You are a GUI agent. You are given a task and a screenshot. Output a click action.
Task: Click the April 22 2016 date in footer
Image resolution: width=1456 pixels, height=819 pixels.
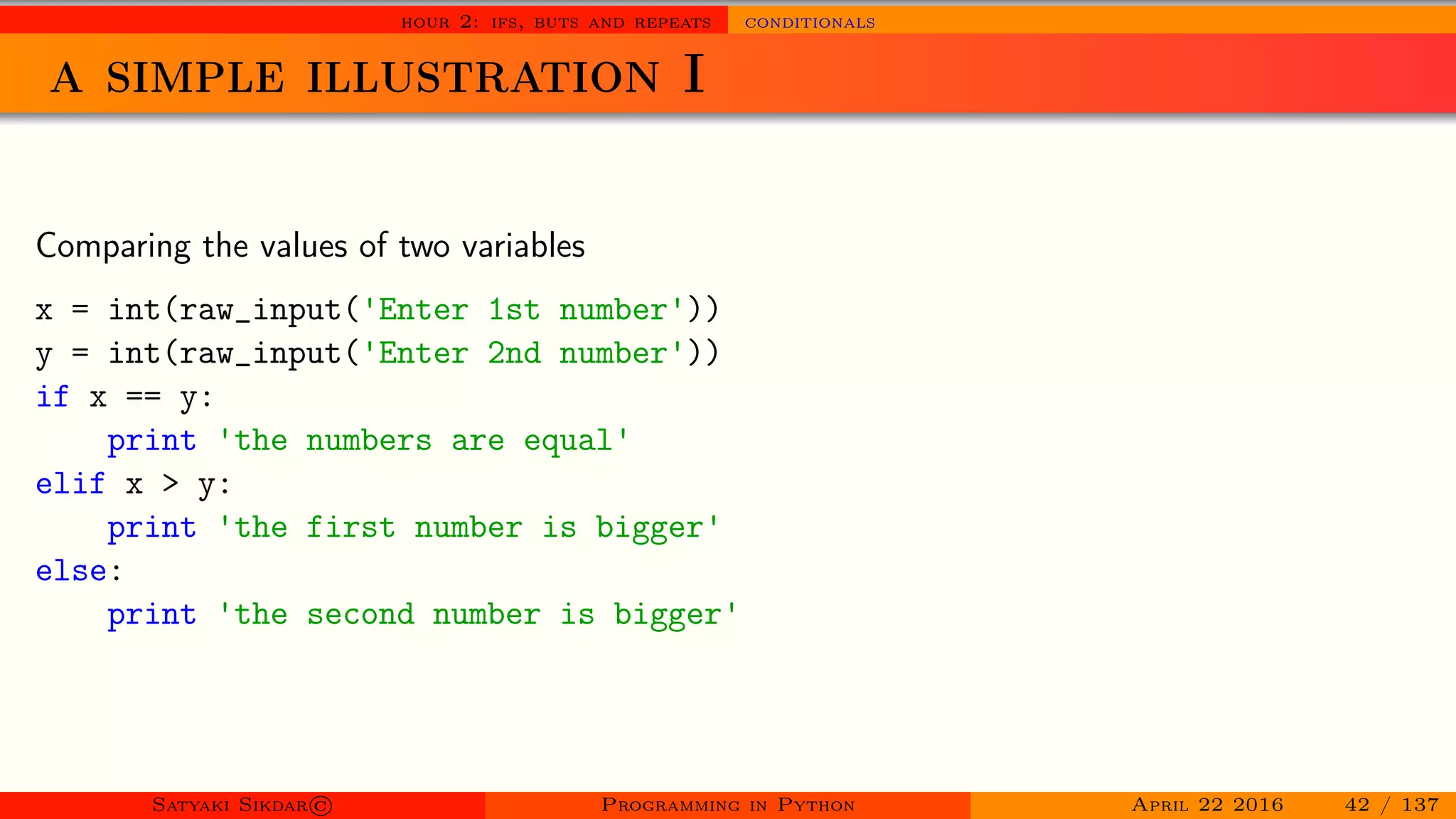(1207, 805)
